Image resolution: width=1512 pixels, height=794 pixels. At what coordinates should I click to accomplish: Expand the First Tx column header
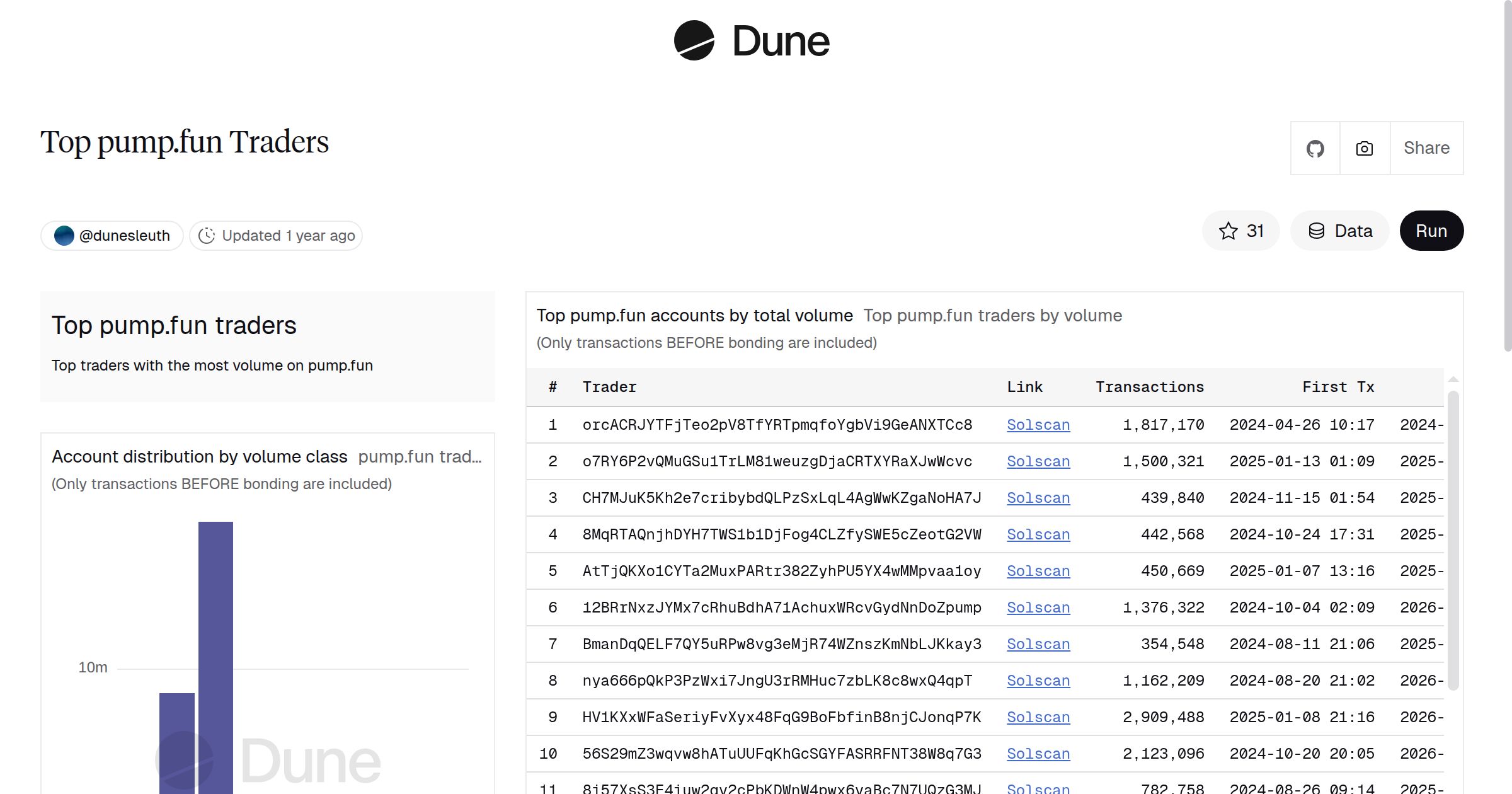[x=1337, y=386]
